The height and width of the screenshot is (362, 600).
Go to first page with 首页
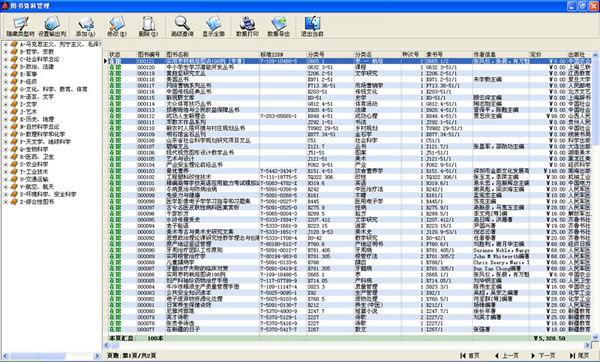470,355
